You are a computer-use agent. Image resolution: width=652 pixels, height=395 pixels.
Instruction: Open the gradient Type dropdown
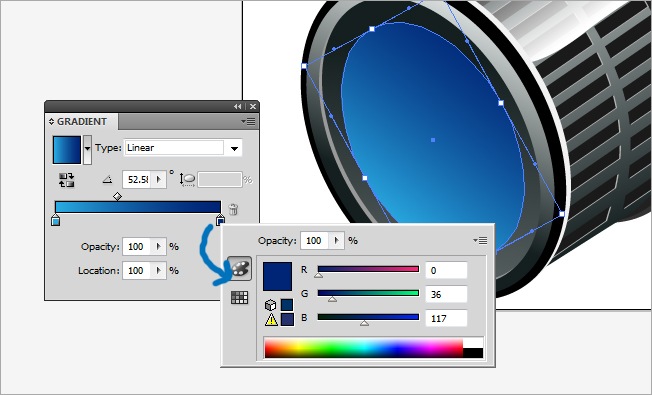[x=235, y=148]
